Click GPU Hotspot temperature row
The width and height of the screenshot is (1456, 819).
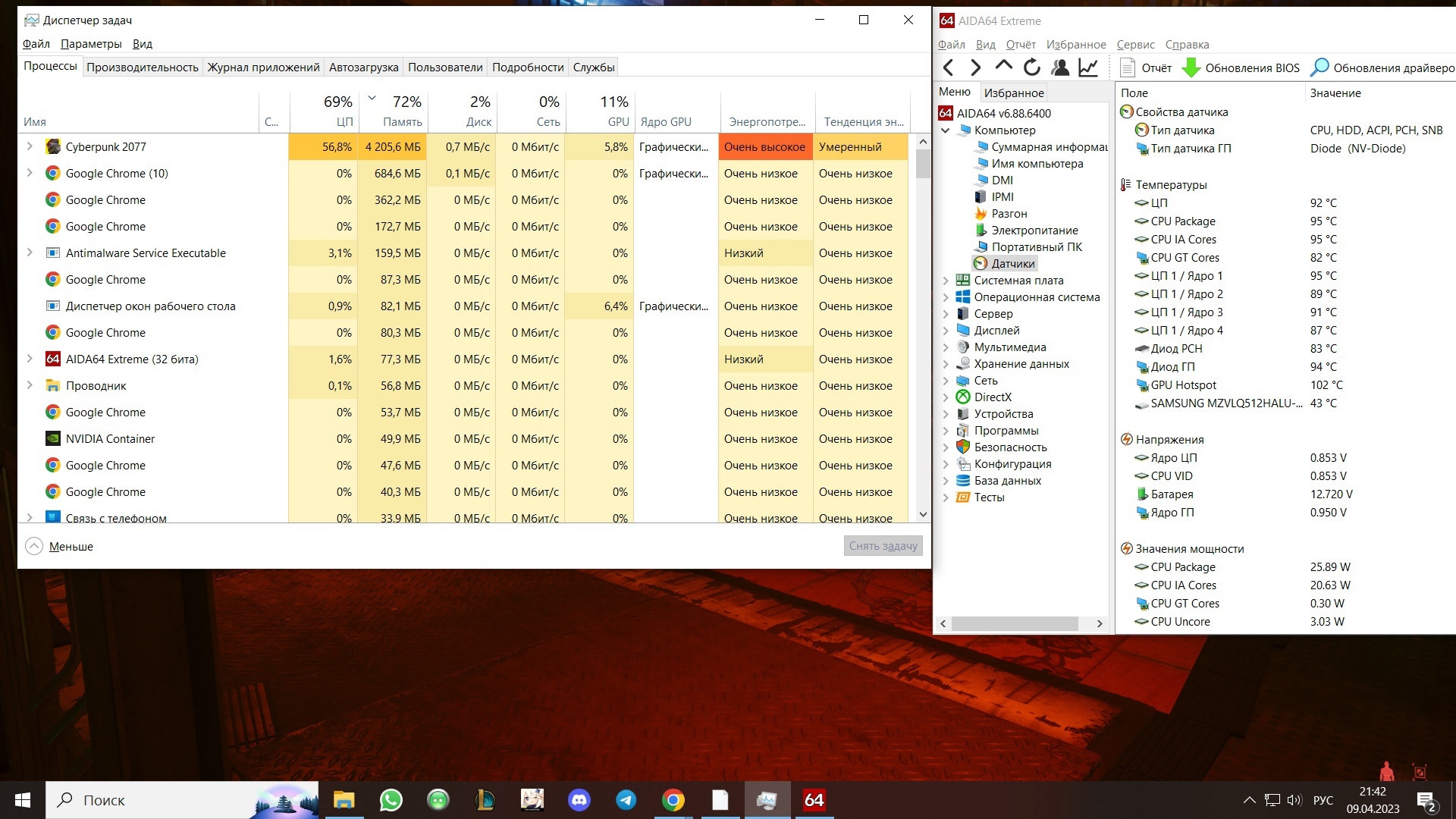(1285, 385)
